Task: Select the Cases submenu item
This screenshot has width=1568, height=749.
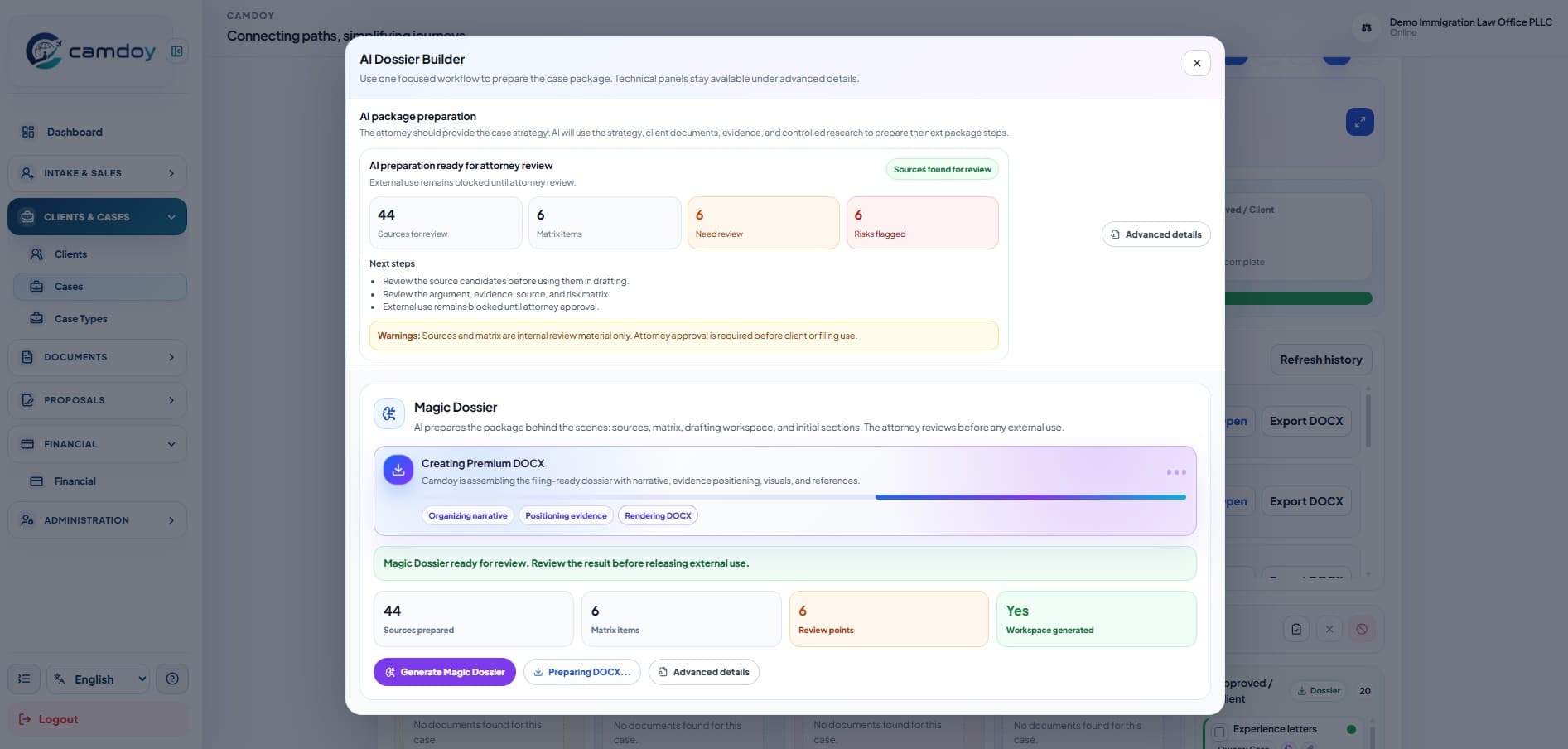Action: (100, 287)
